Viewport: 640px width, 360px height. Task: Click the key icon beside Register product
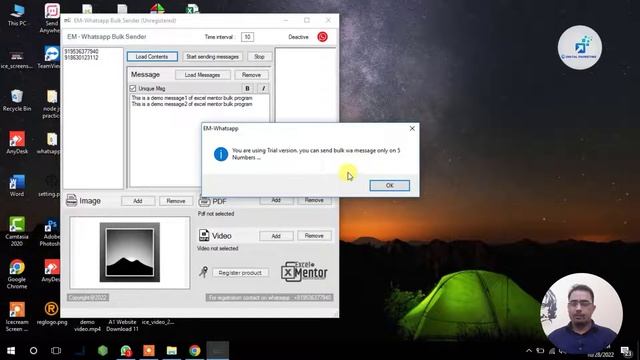point(203,272)
